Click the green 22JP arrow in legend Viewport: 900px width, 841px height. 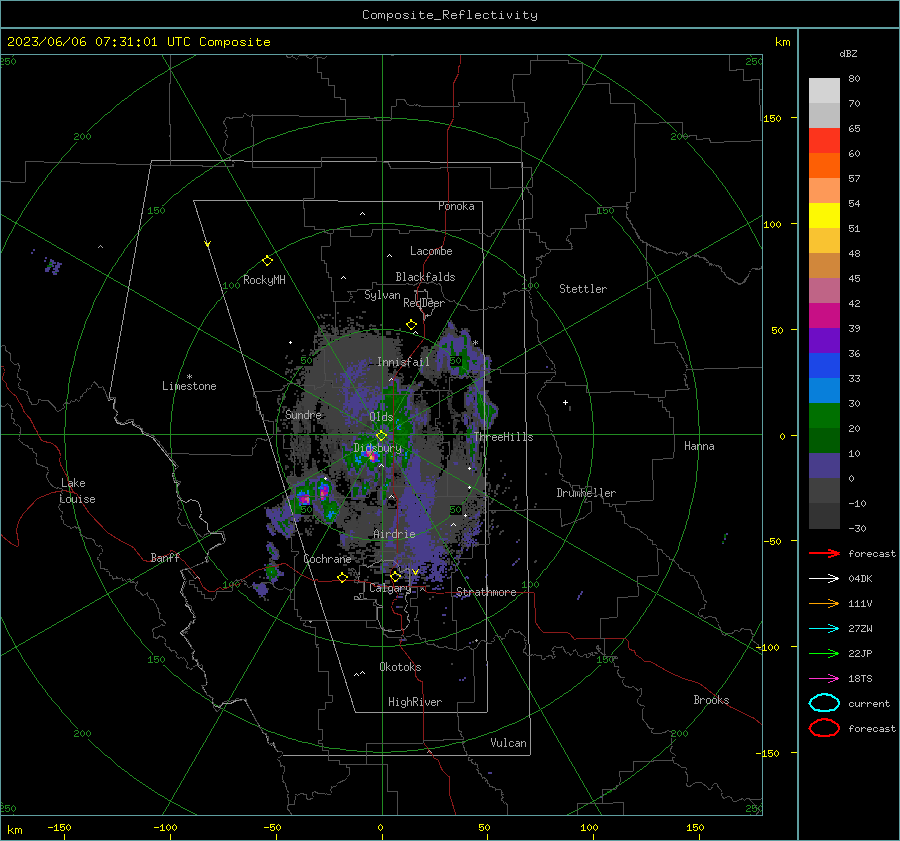point(824,653)
